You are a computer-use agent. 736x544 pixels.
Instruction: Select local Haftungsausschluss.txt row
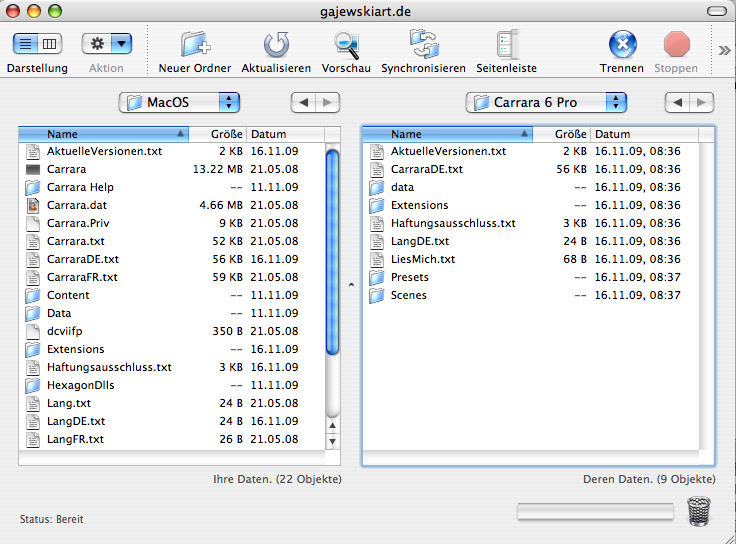[172, 367]
